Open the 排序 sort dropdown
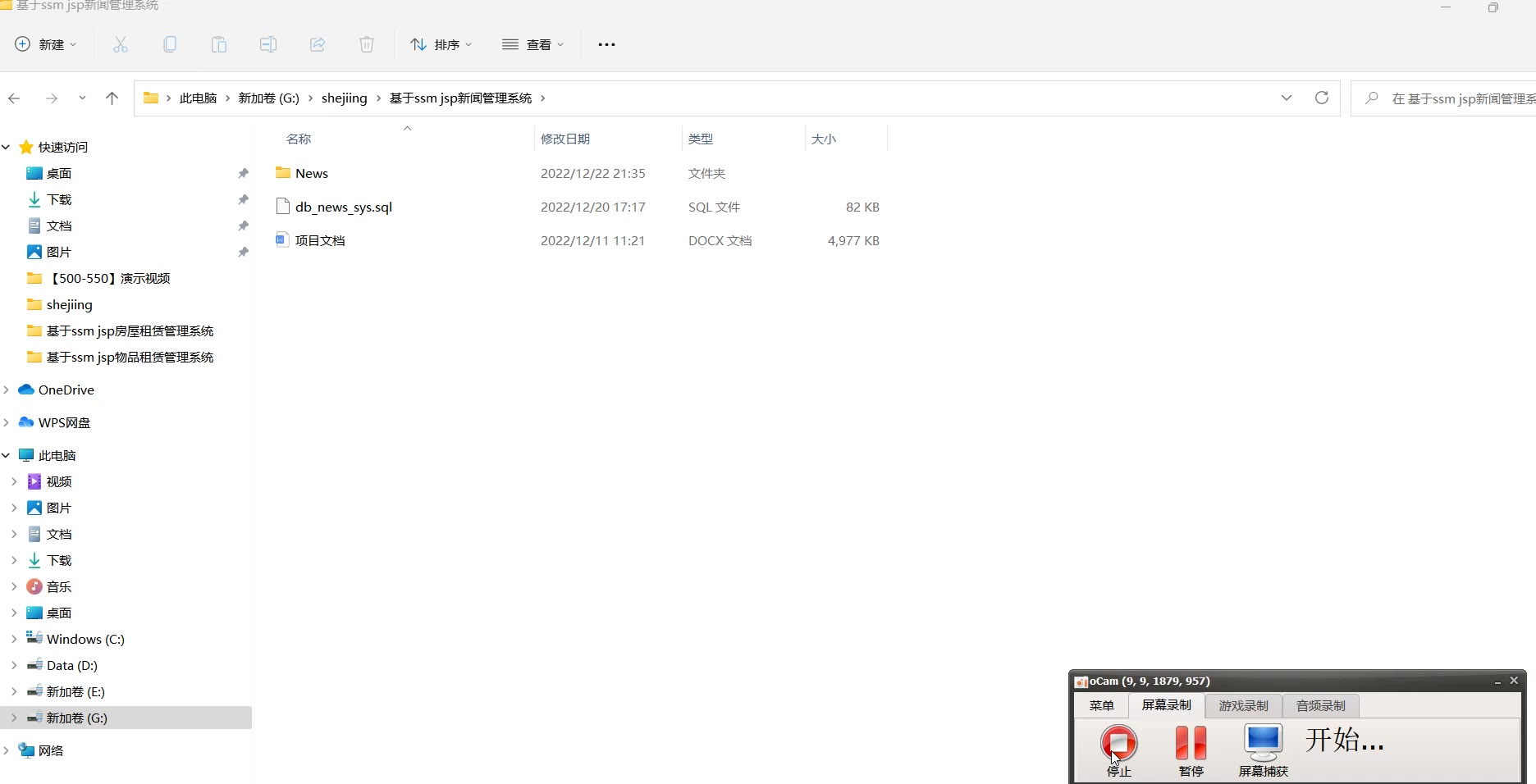The width and height of the screenshot is (1536, 784). tap(441, 44)
